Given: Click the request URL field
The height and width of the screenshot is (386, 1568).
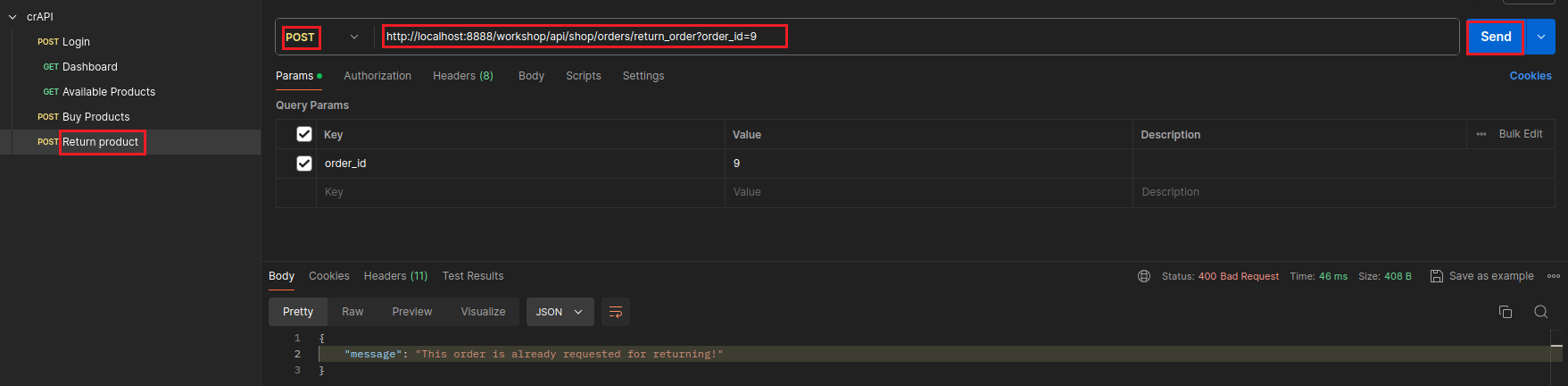Looking at the screenshot, I should click(892, 37).
